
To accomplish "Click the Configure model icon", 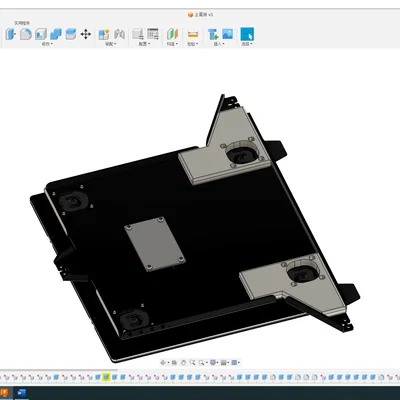I will [x=138, y=34].
